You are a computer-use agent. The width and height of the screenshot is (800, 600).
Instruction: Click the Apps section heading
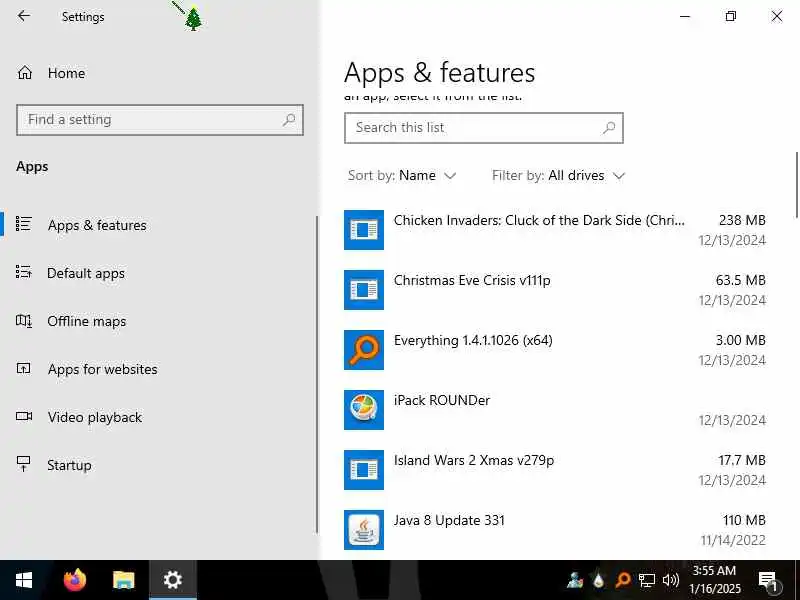(x=32, y=167)
